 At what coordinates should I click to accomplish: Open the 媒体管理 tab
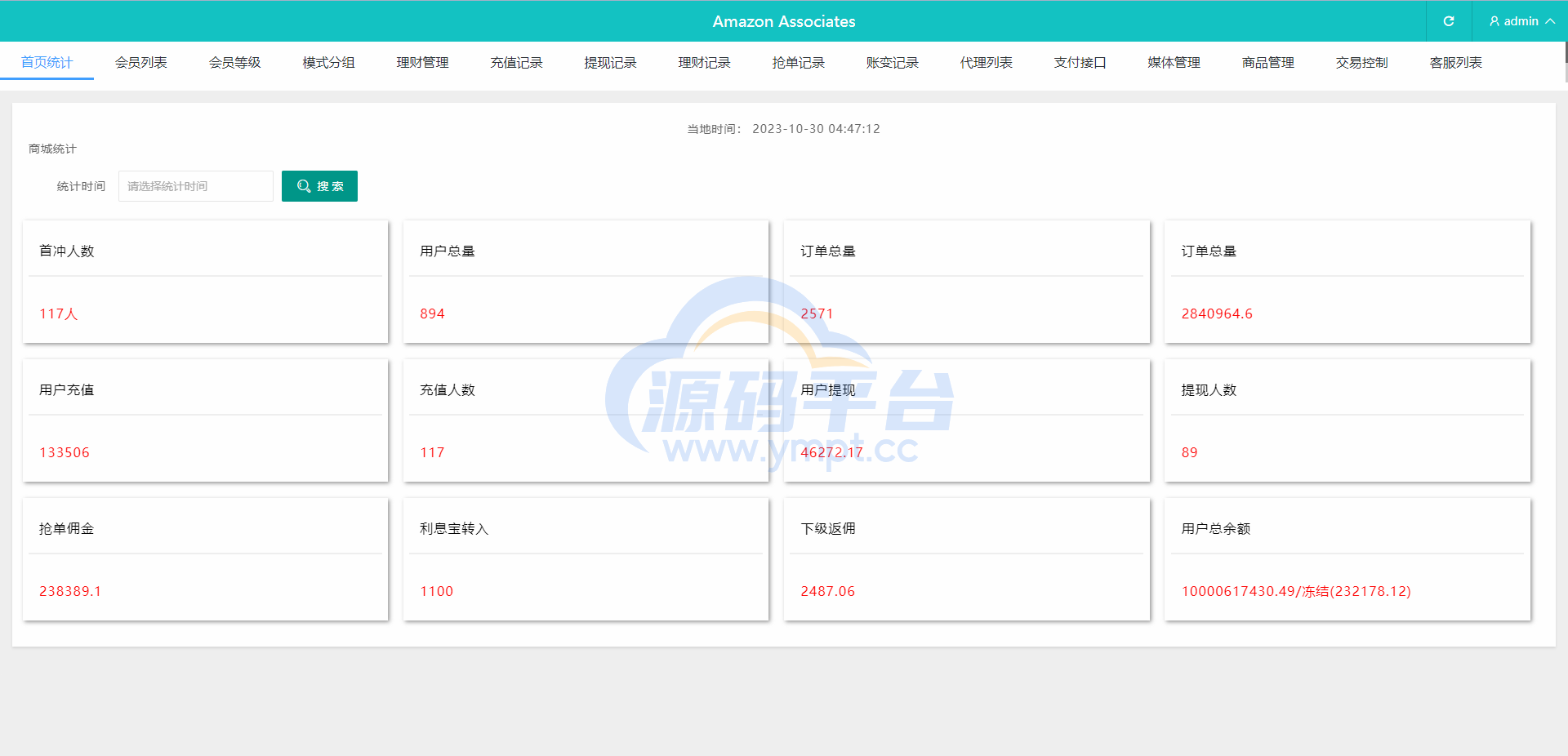coord(1174,62)
